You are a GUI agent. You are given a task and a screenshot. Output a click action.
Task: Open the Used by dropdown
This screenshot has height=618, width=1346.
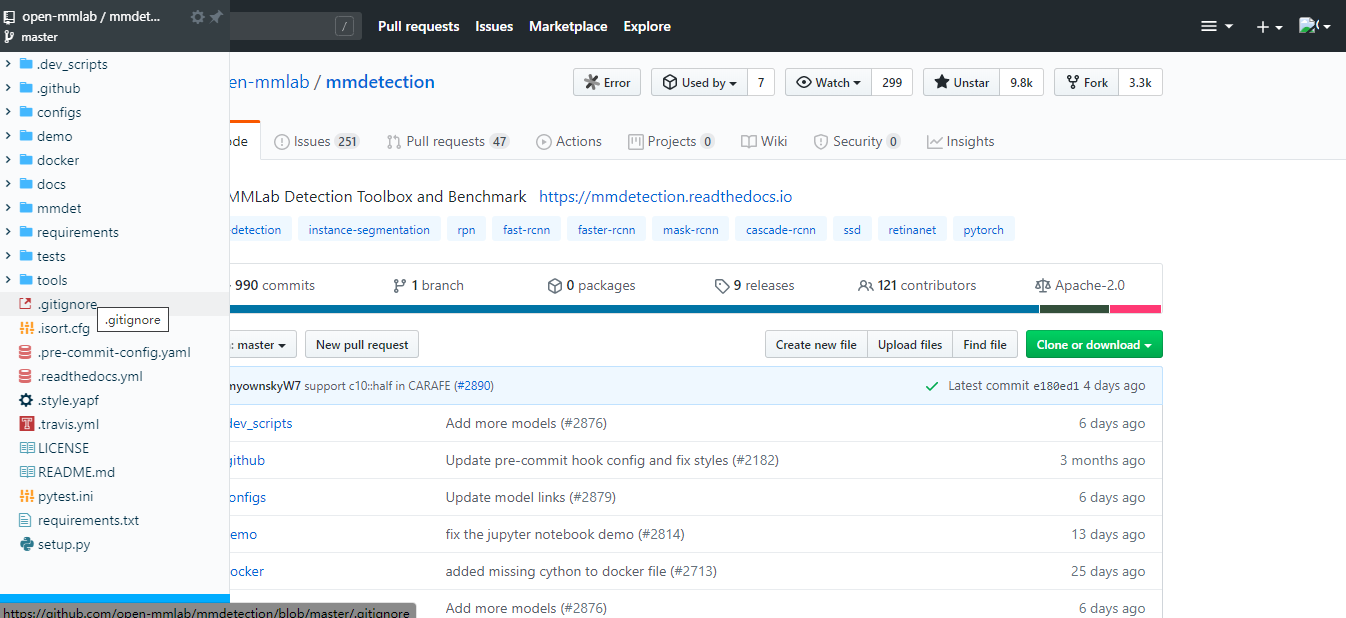coord(699,83)
